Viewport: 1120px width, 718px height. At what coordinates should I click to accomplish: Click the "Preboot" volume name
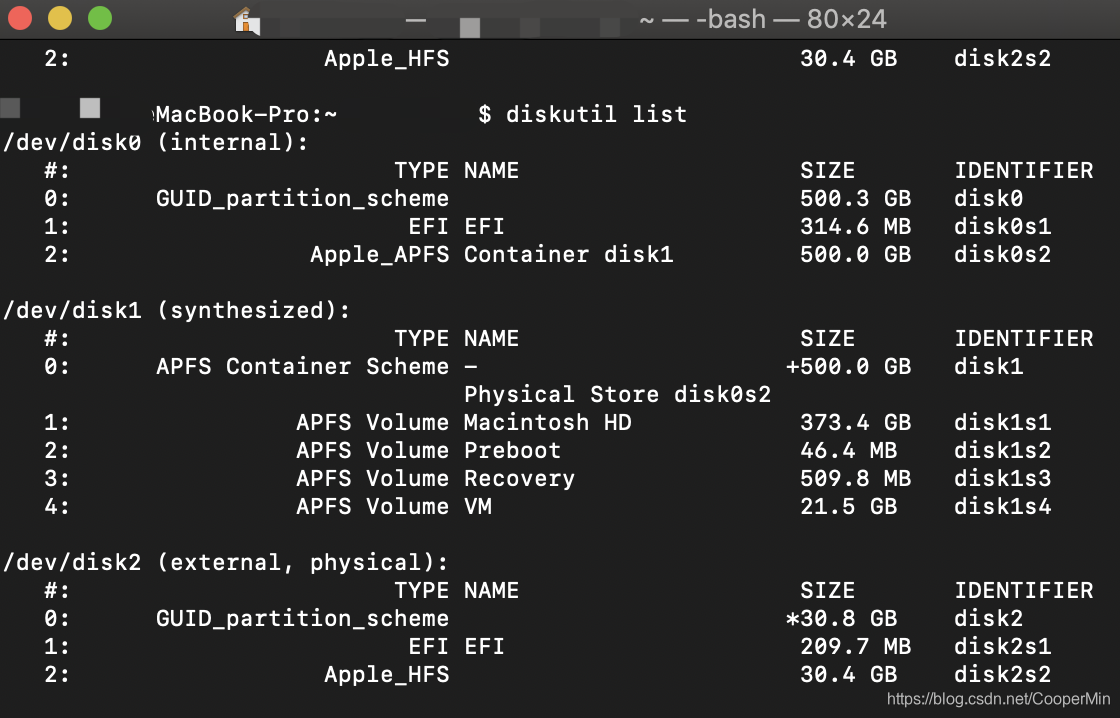[512, 450]
